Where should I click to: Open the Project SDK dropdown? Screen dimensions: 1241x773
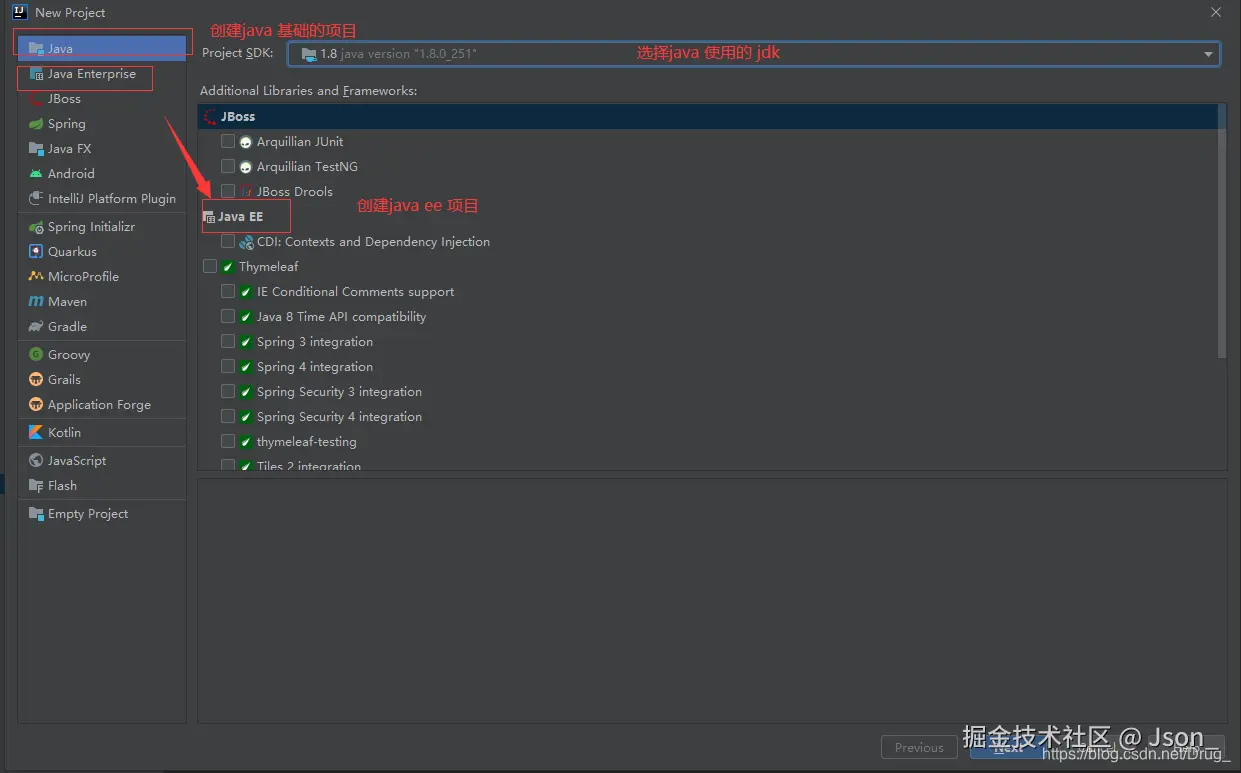click(754, 53)
